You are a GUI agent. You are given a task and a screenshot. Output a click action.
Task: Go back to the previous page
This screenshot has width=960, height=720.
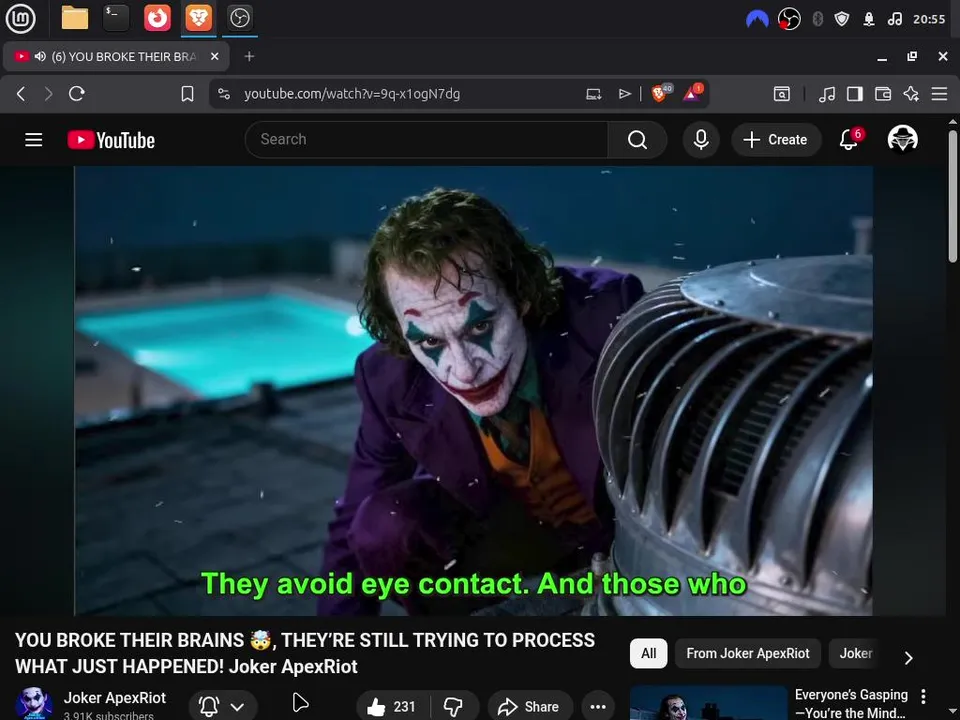click(x=21, y=94)
